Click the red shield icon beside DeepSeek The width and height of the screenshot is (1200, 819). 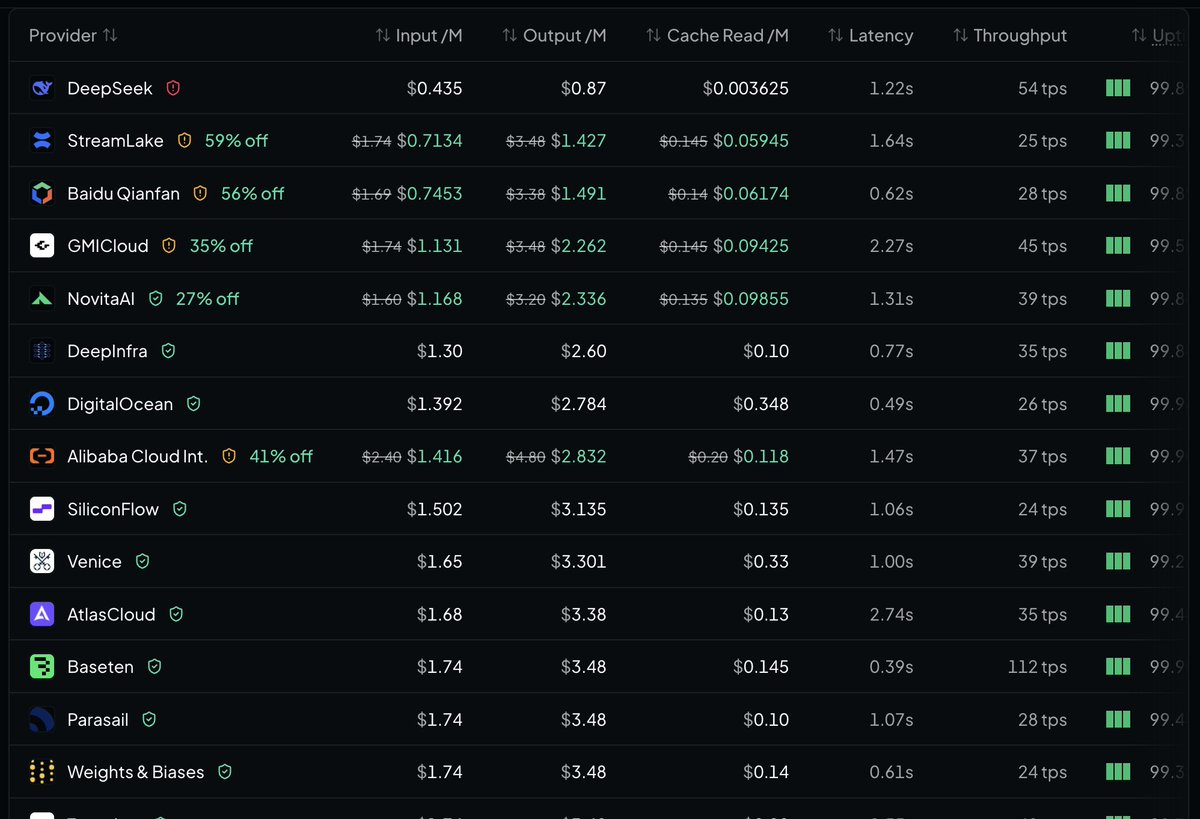173,88
